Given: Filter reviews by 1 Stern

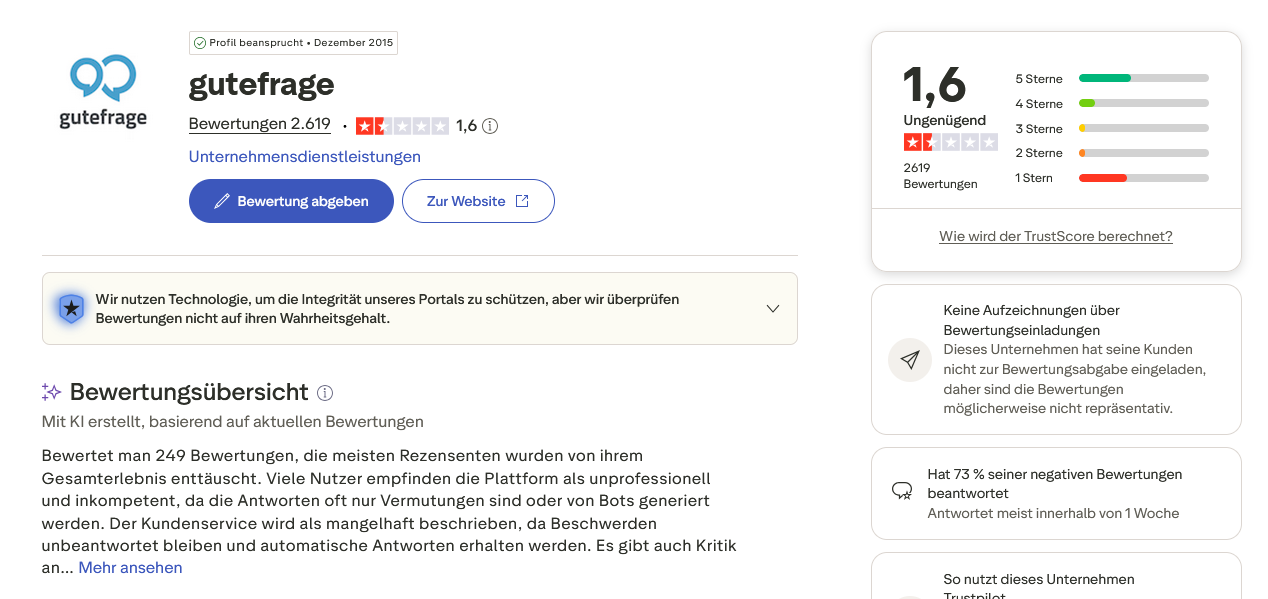Looking at the screenshot, I should [x=1112, y=178].
